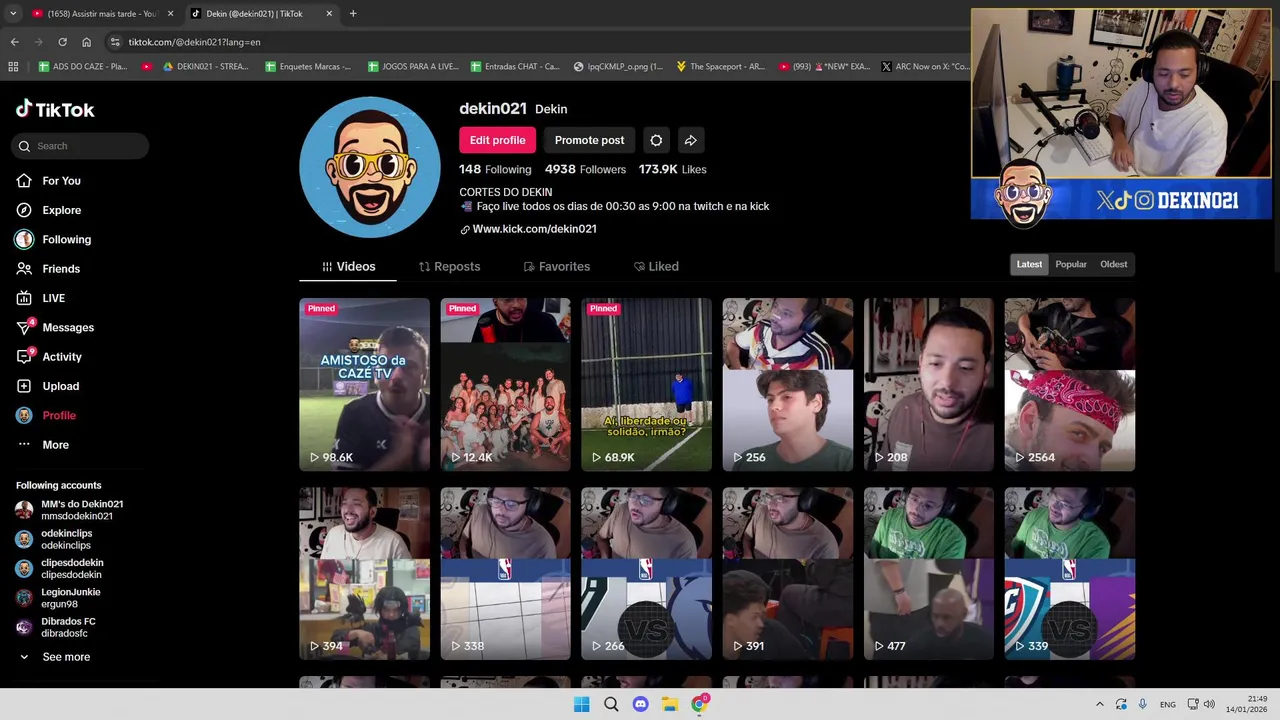Open Chrome from the taskbar

click(699, 704)
